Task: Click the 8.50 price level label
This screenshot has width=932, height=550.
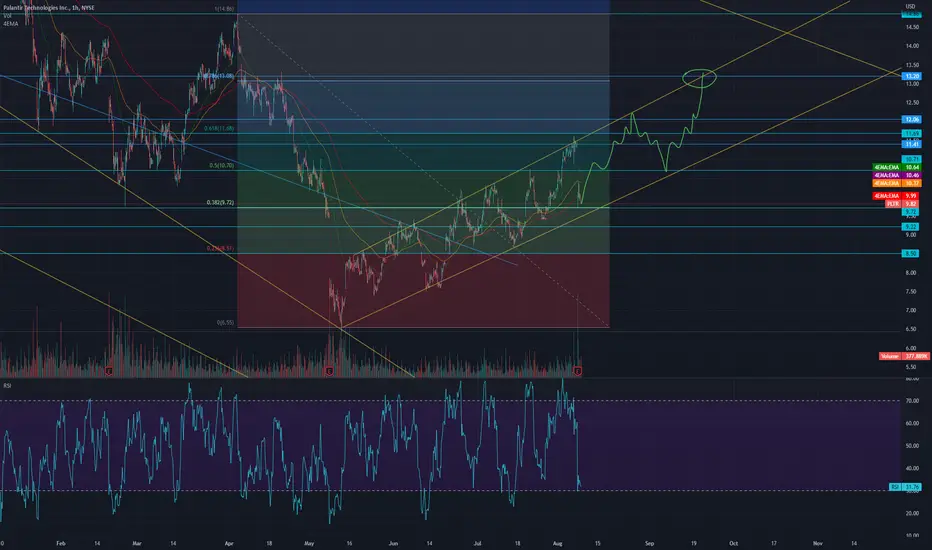Action: tap(911, 253)
